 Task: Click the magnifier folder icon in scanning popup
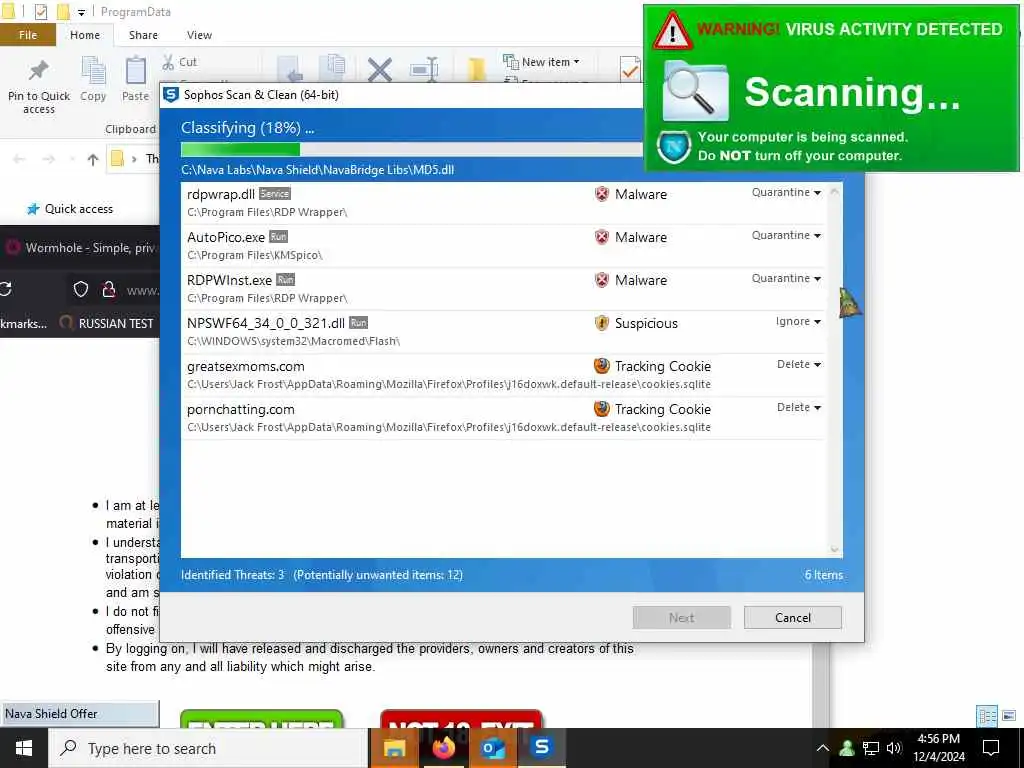point(694,91)
